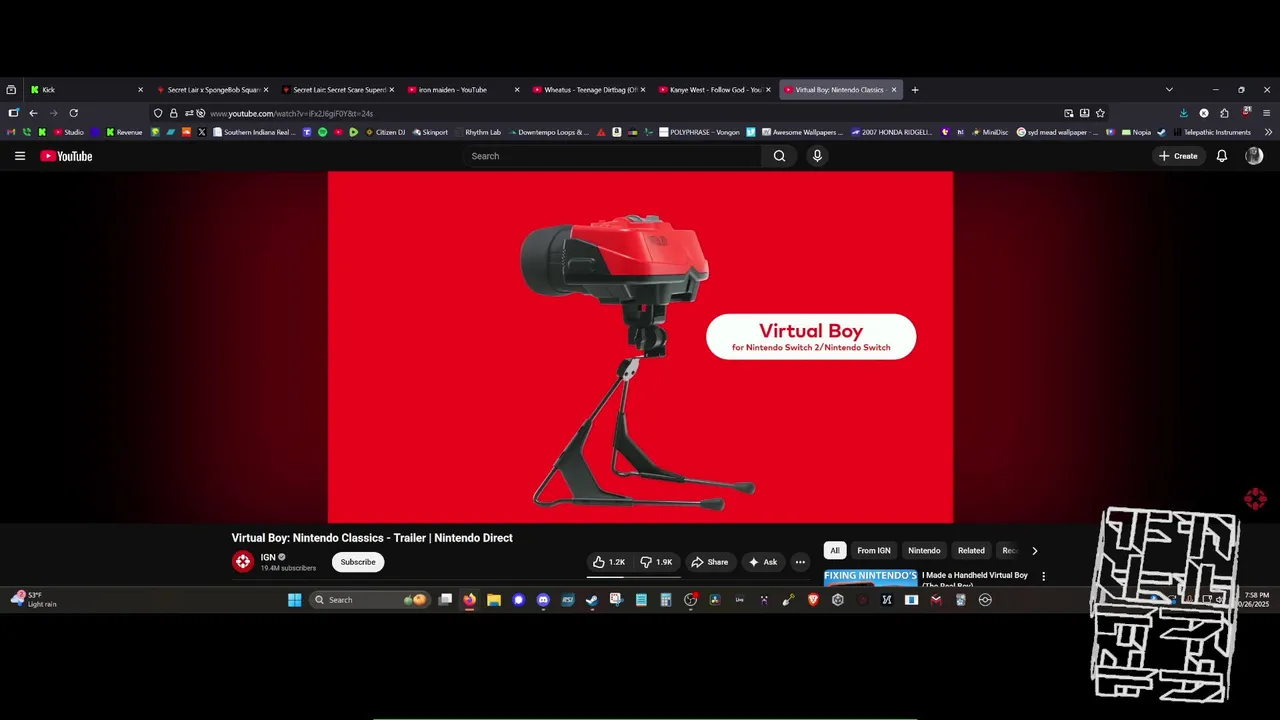Open Gmail bookmark icon

pos(11,132)
